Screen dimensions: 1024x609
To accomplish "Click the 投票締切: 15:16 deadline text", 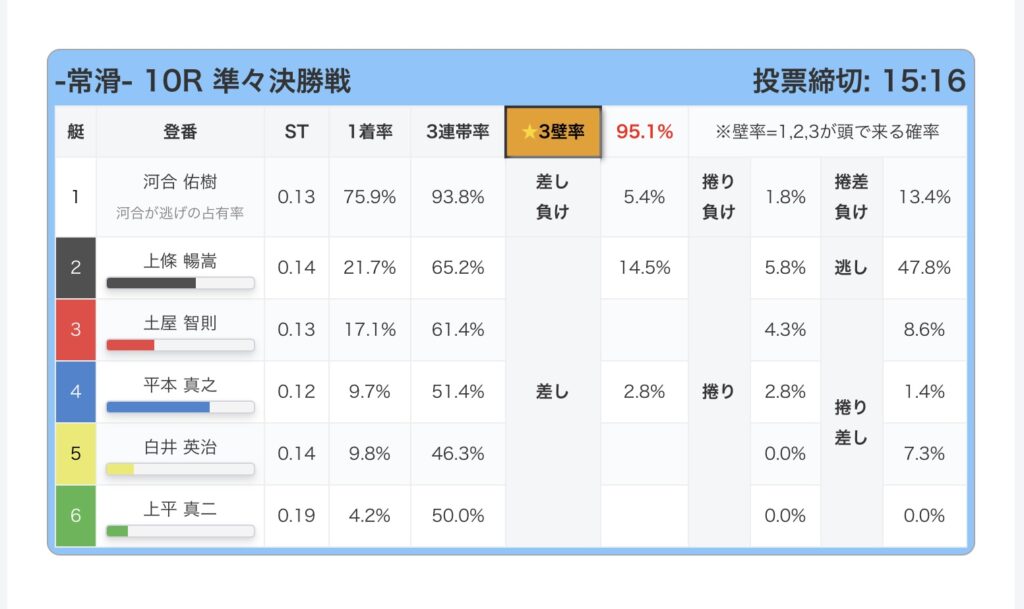I will 859,81.
